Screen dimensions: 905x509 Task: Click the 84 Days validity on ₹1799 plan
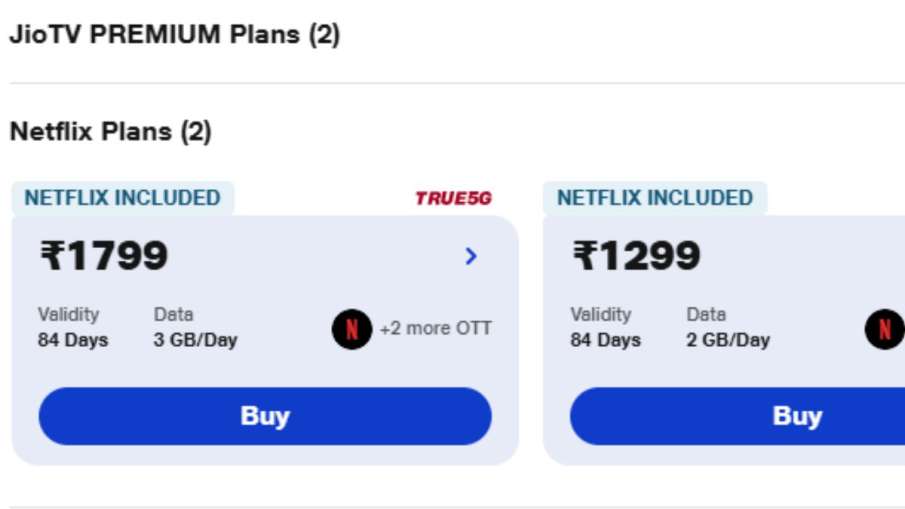point(73,340)
